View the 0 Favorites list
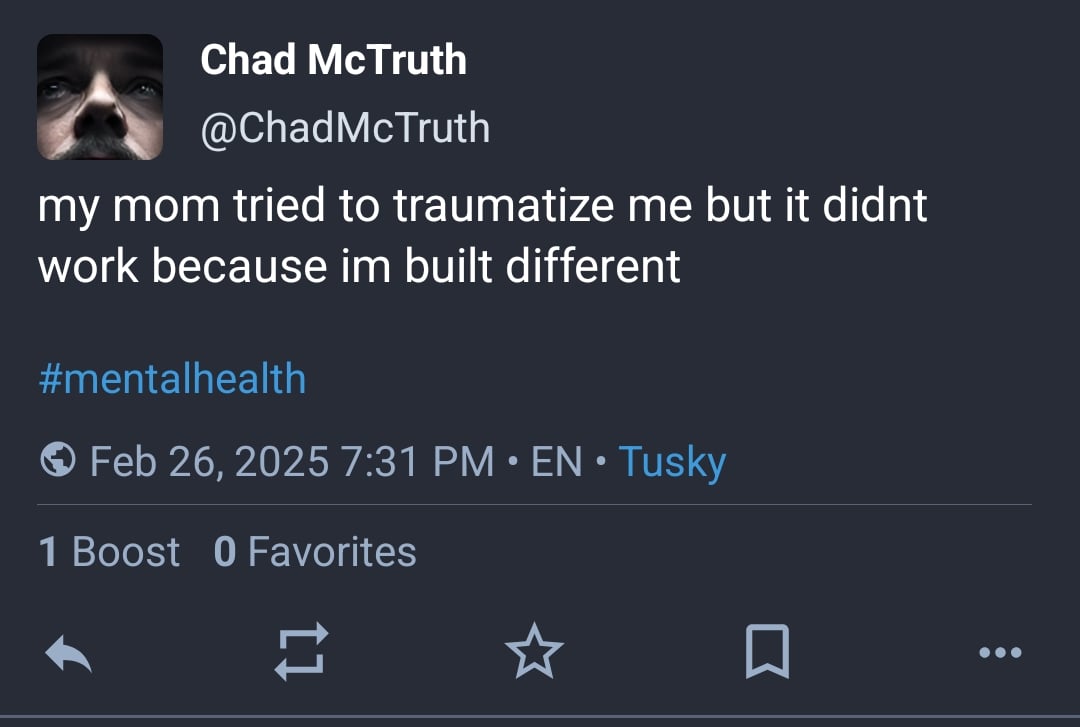Viewport: 1080px width, 727px height. pyautogui.click(x=315, y=551)
